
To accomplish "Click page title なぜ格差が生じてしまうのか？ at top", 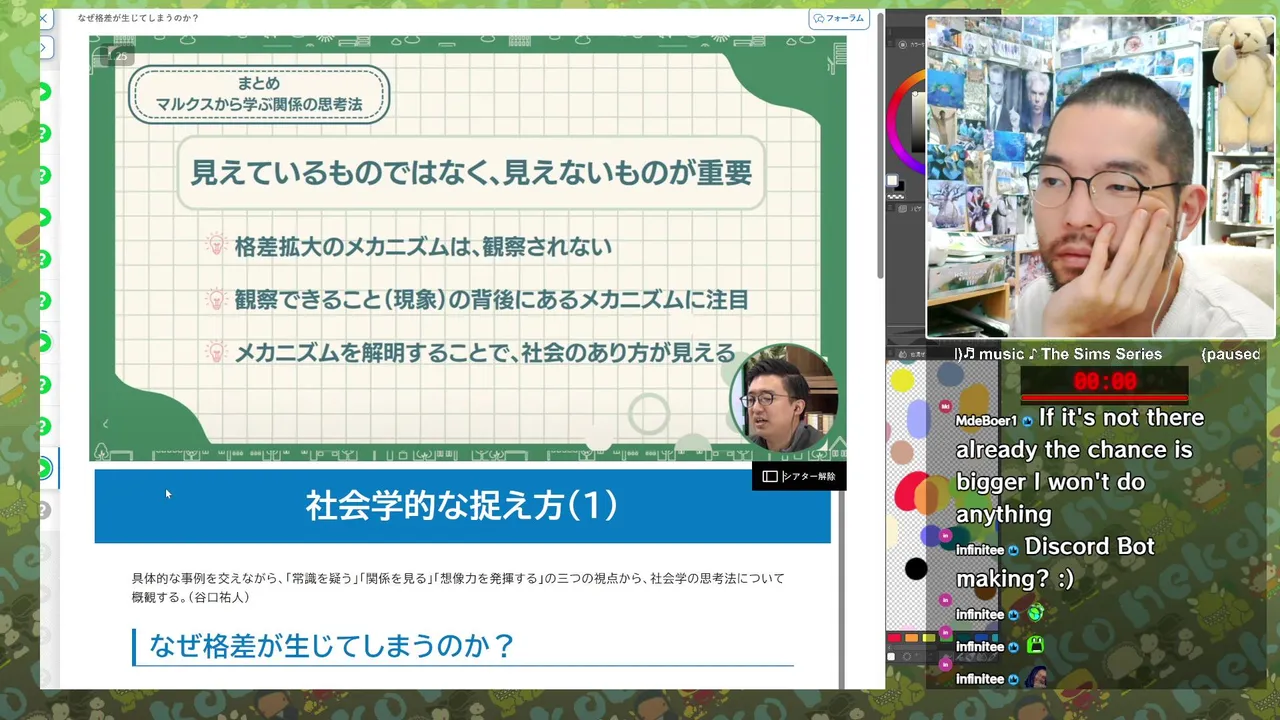I will 138,18.
